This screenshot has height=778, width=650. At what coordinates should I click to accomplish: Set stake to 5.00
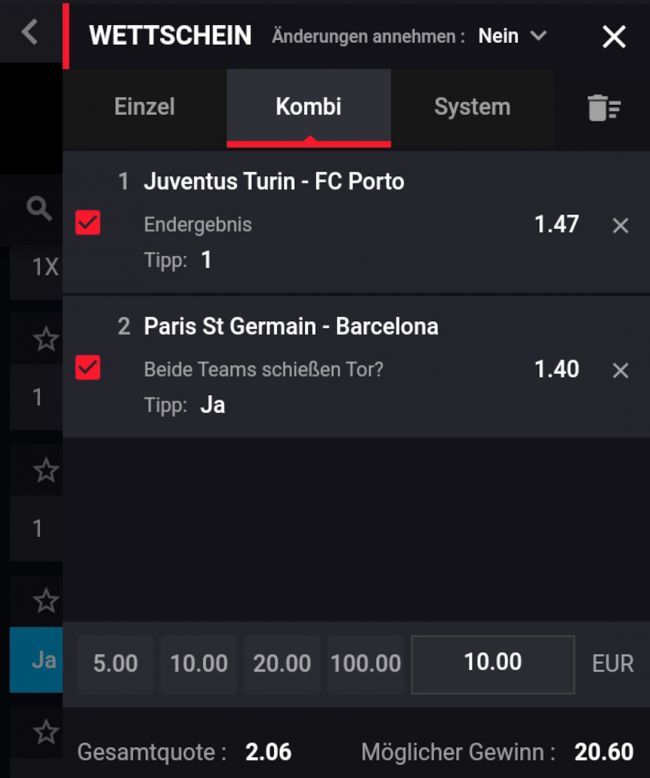click(115, 664)
